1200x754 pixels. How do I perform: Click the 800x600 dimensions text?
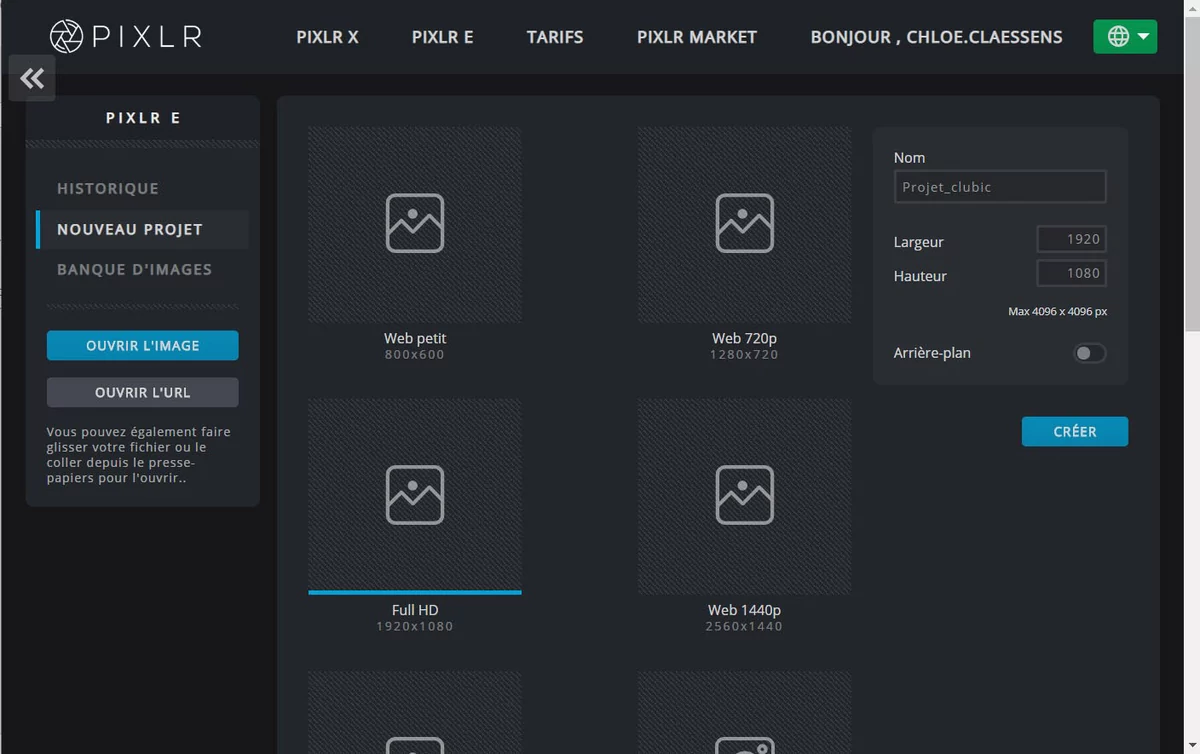415,355
